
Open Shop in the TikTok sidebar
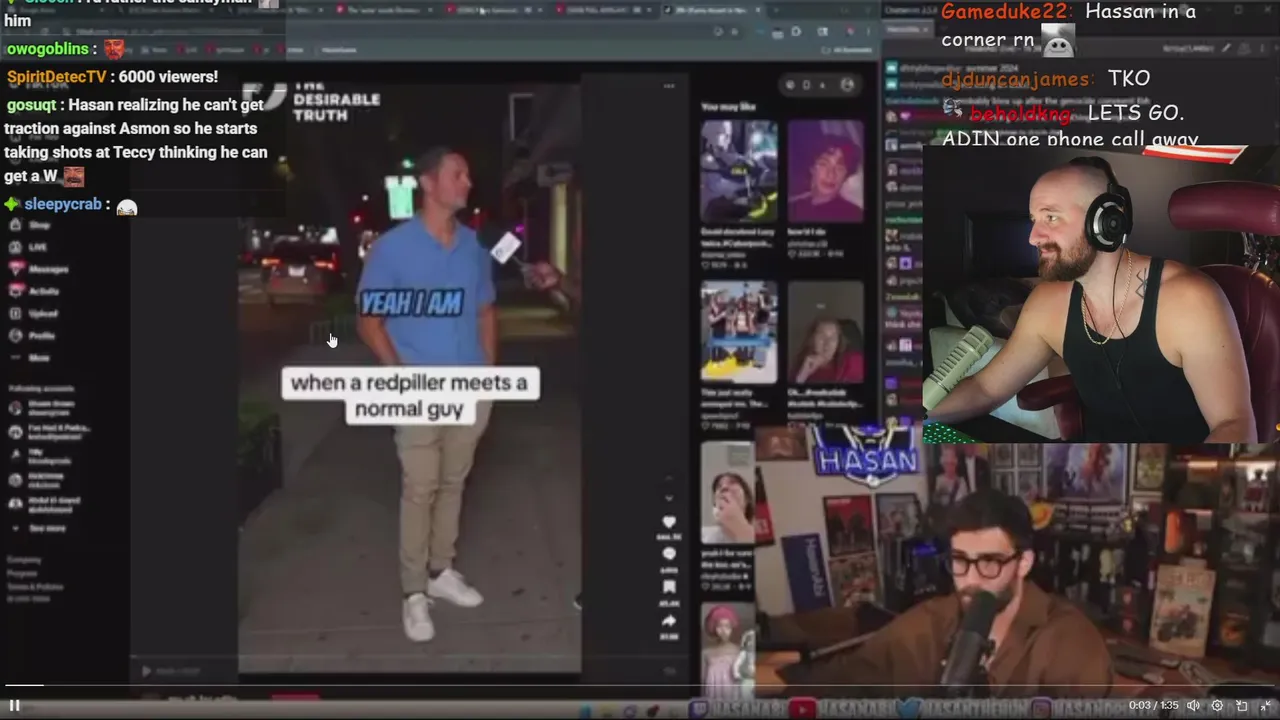[x=29, y=225]
